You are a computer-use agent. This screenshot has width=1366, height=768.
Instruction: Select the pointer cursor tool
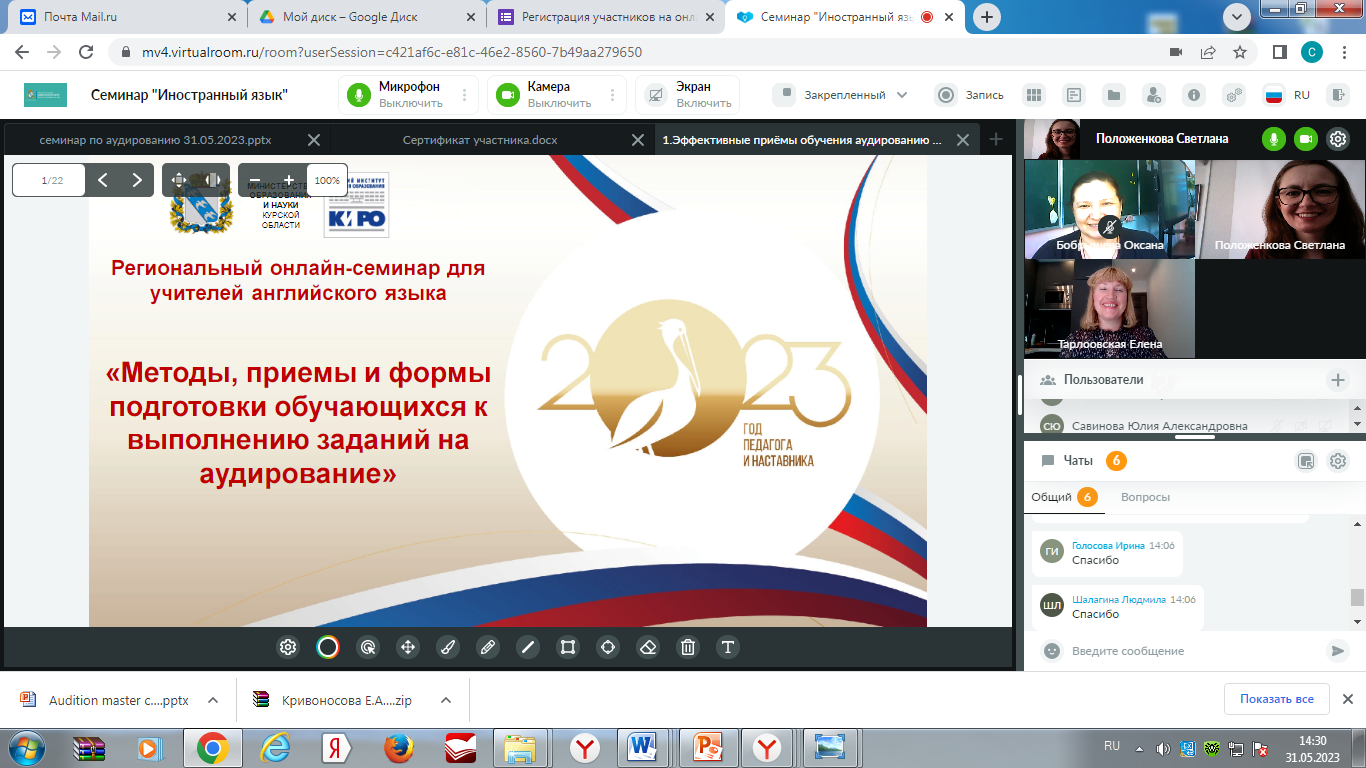[x=368, y=647]
